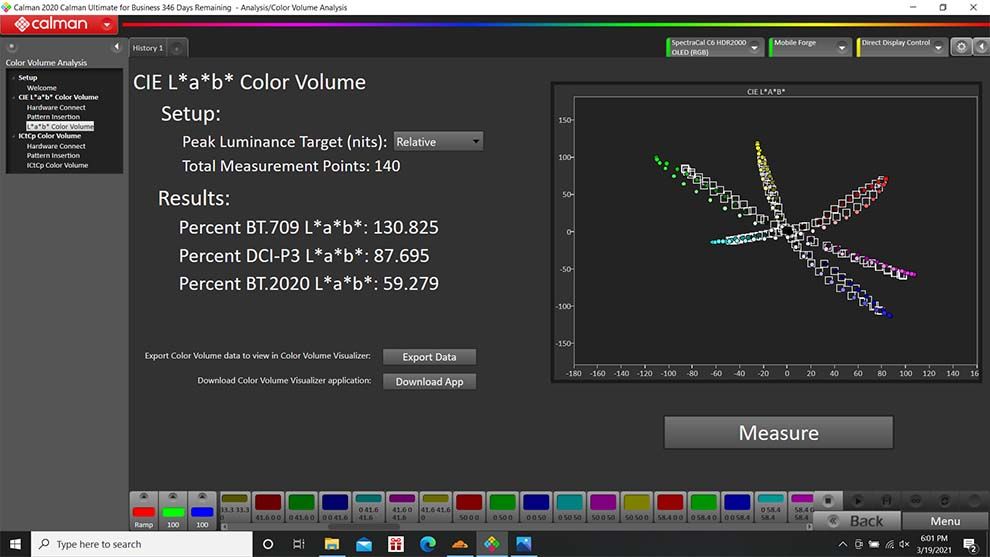Viewport: 990px width, 557px height.
Task: Select dark blue 0 0 41.6 patch
Action: 335,507
